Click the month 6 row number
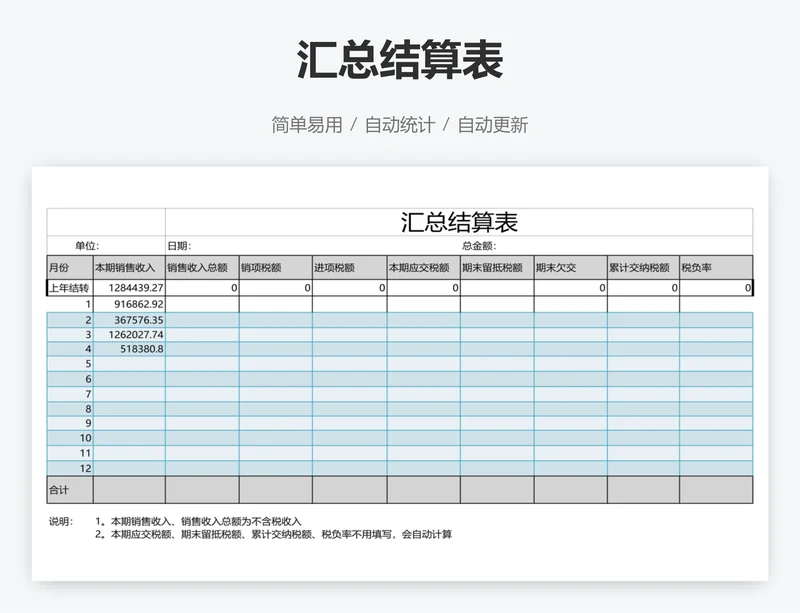 tap(88, 379)
